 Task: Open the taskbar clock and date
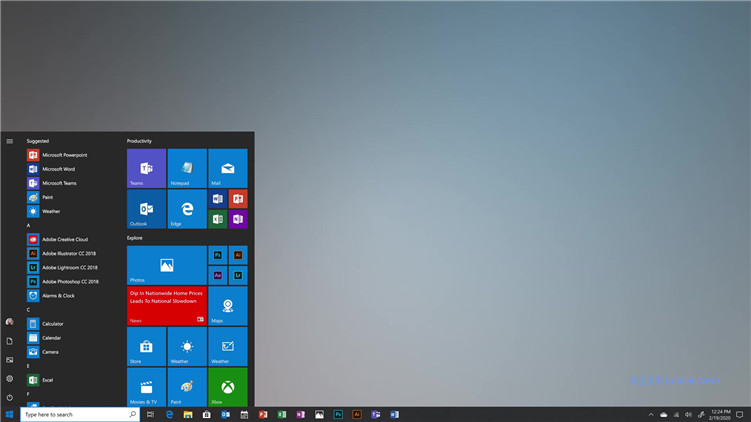tap(720, 415)
